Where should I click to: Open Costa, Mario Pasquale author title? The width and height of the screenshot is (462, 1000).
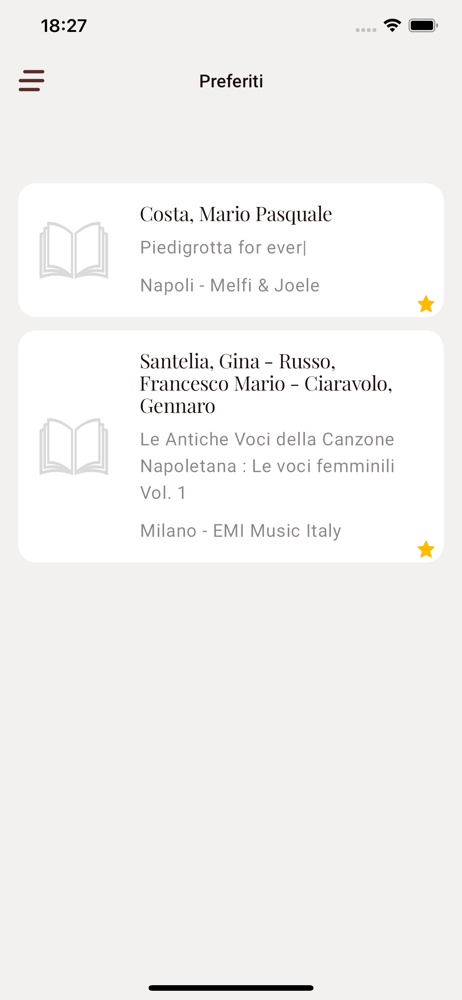tap(235, 214)
